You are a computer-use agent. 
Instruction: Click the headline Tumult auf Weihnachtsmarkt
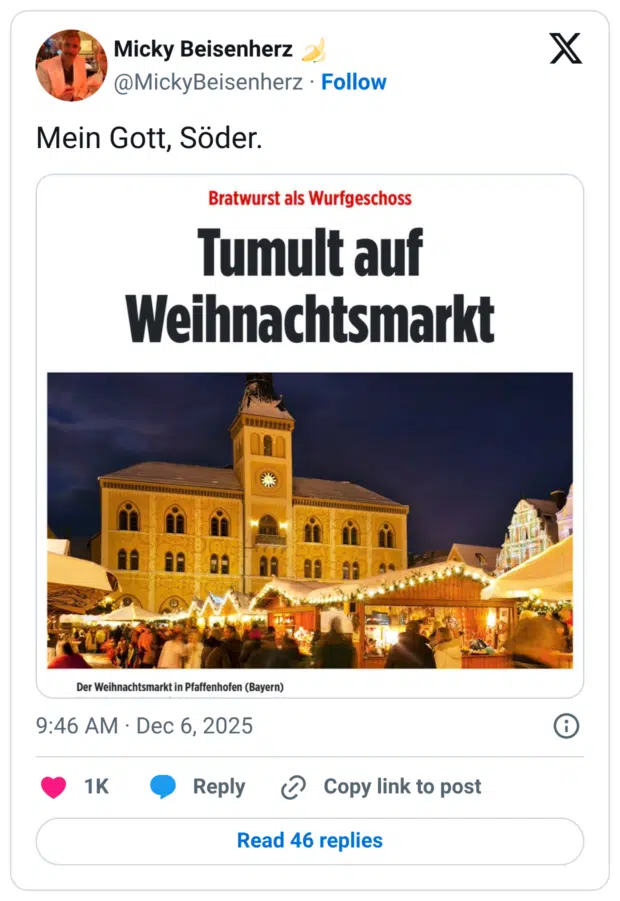click(310, 280)
